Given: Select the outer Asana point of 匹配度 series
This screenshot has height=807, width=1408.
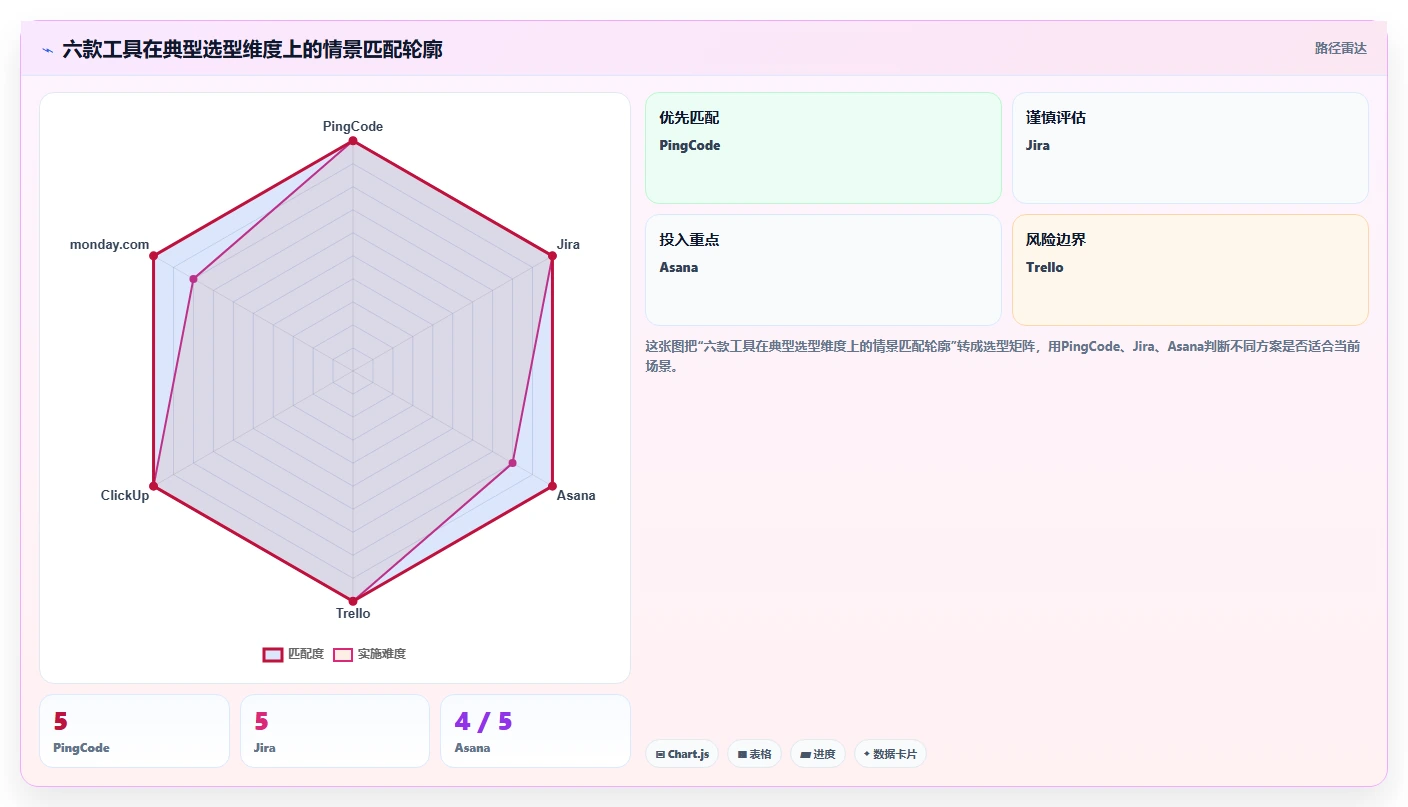Looking at the screenshot, I should [x=552, y=486].
